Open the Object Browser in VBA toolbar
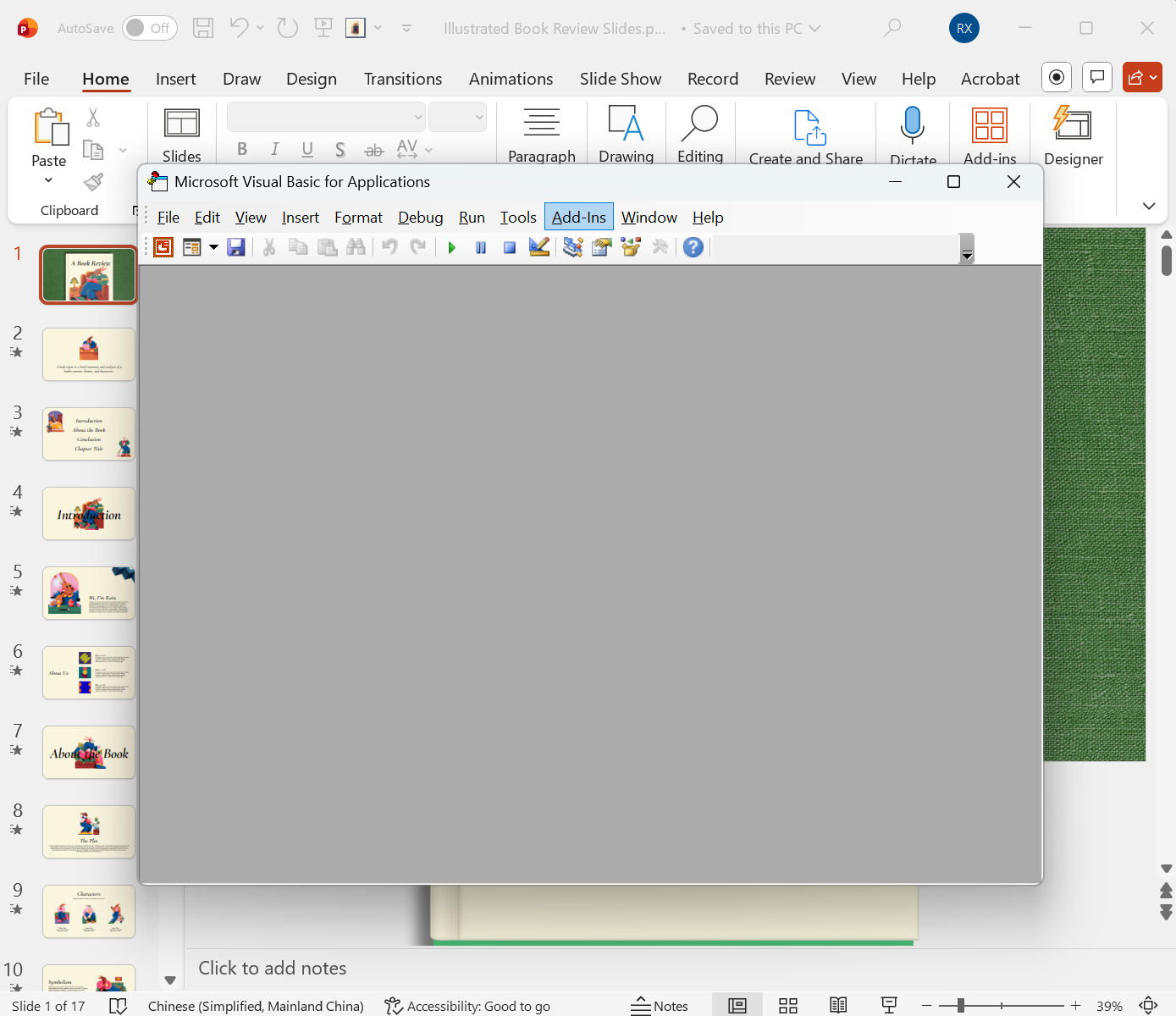This screenshot has width=1176, height=1016. point(630,247)
